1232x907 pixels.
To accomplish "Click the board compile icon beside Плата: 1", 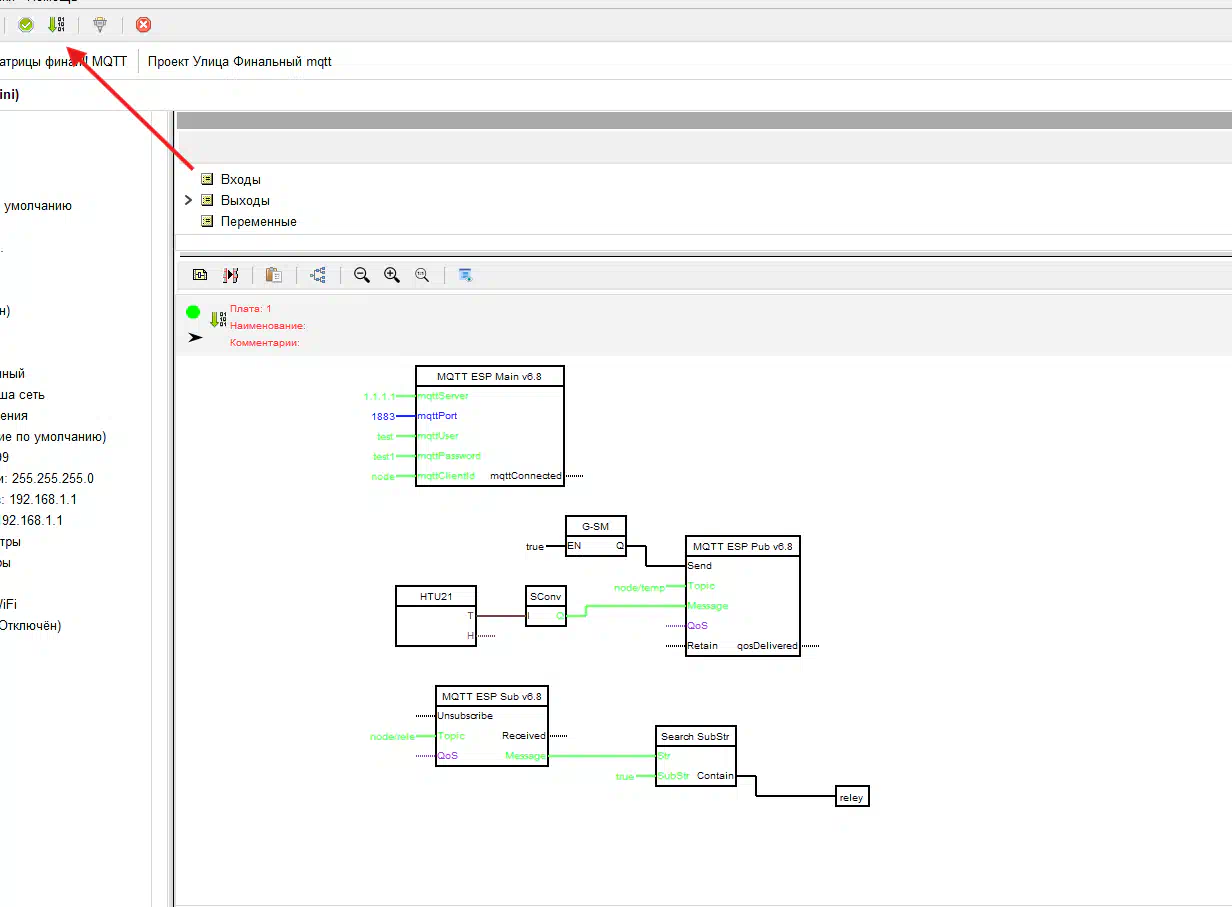I will click(218, 319).
